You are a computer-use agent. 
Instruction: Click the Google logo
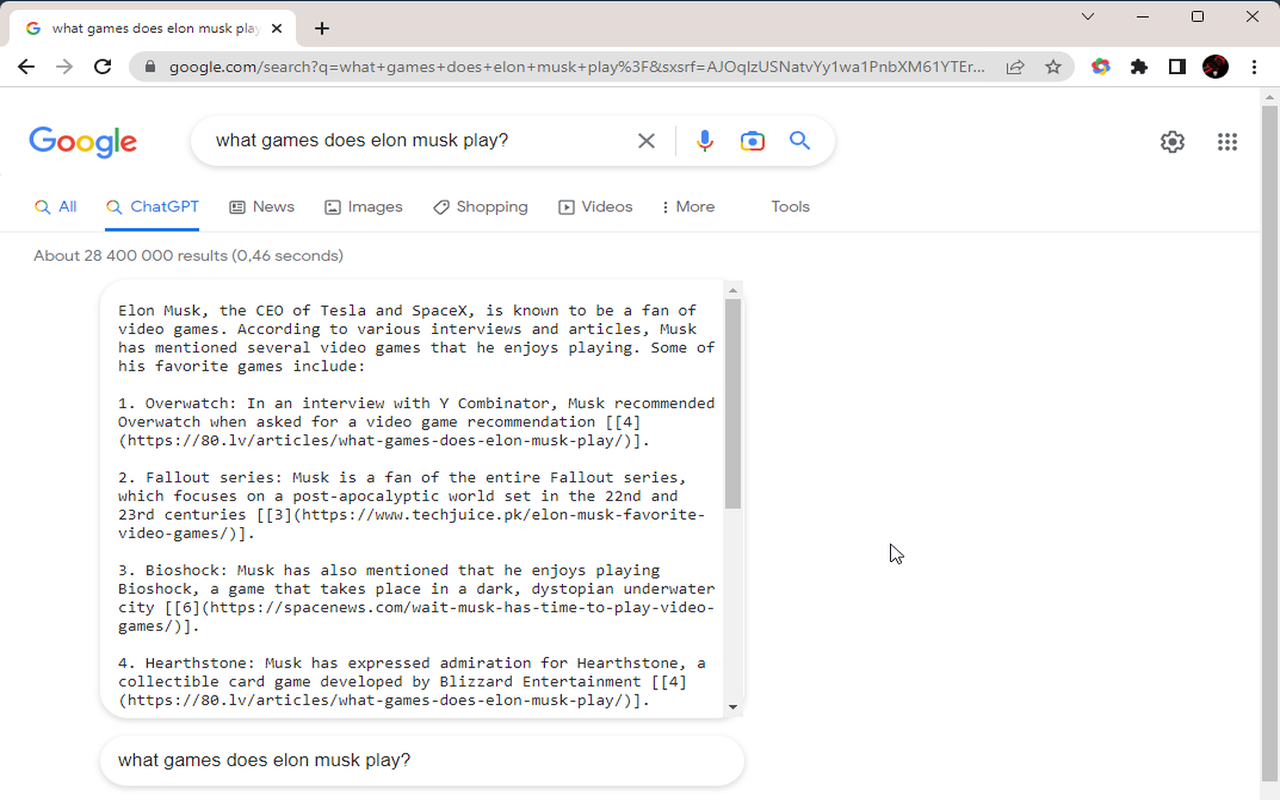coord(83,141)
